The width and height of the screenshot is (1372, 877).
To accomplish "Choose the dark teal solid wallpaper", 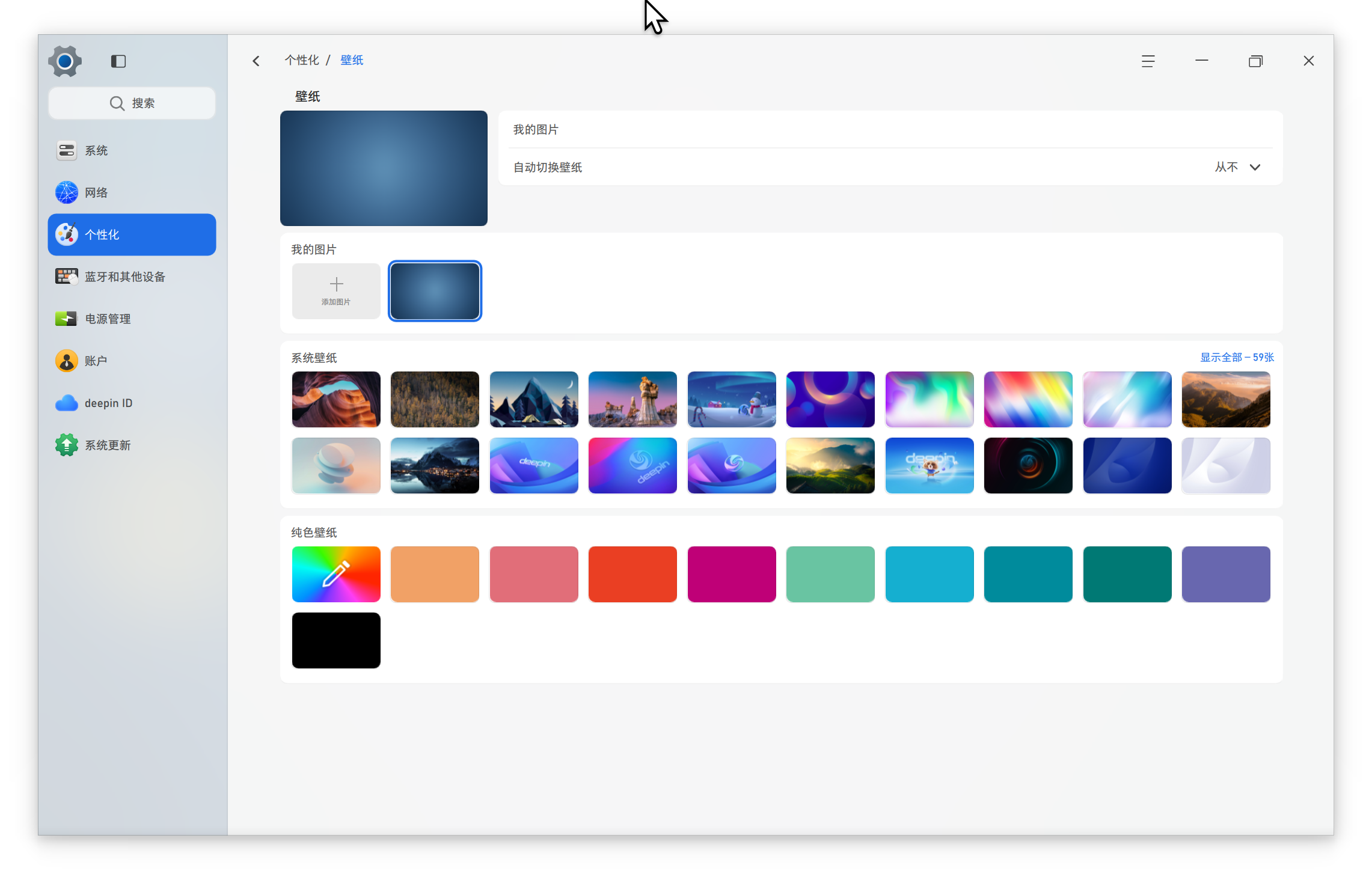I will (x=1127, y=574).
